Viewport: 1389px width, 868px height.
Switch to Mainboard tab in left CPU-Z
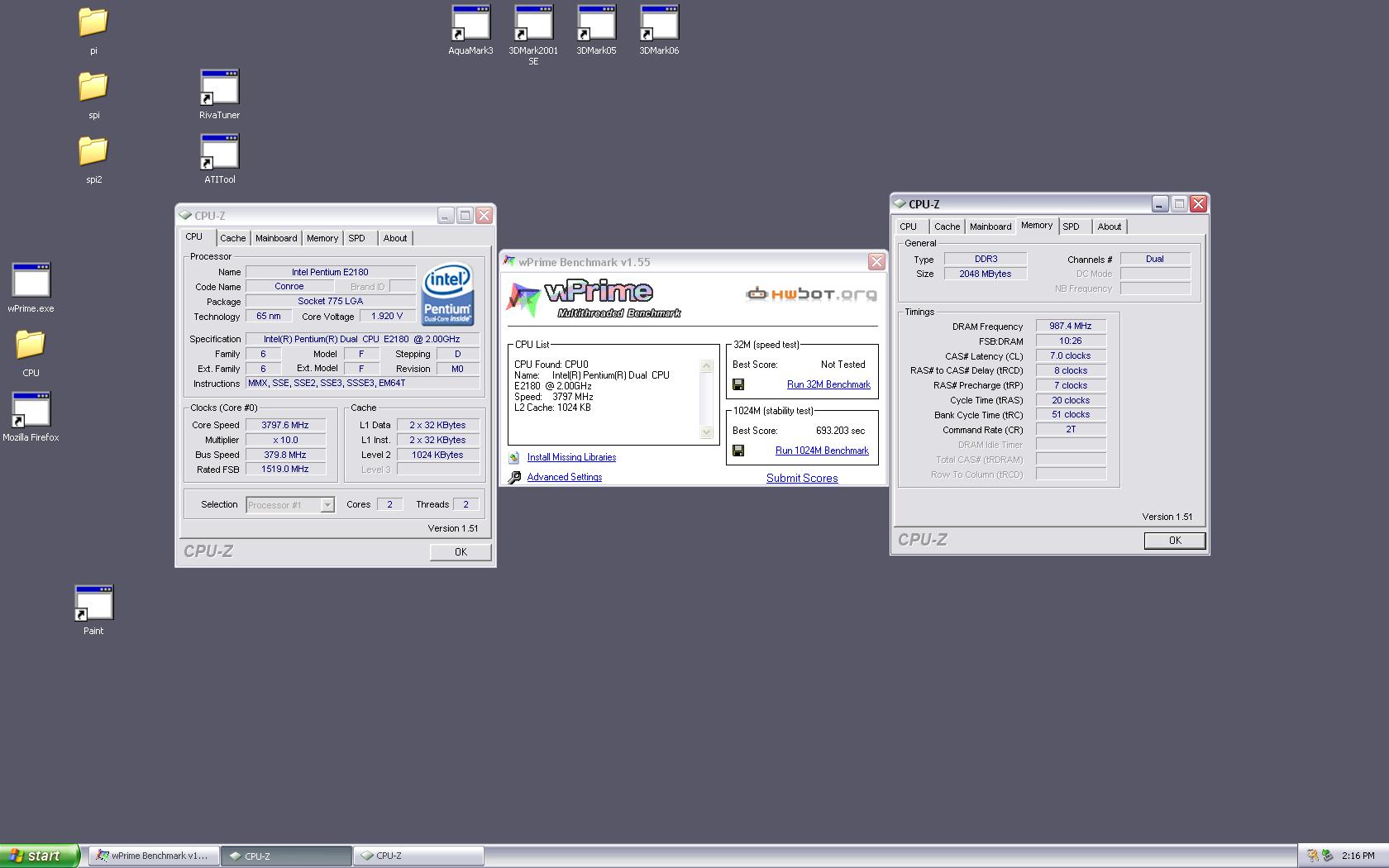click(276, 238)
